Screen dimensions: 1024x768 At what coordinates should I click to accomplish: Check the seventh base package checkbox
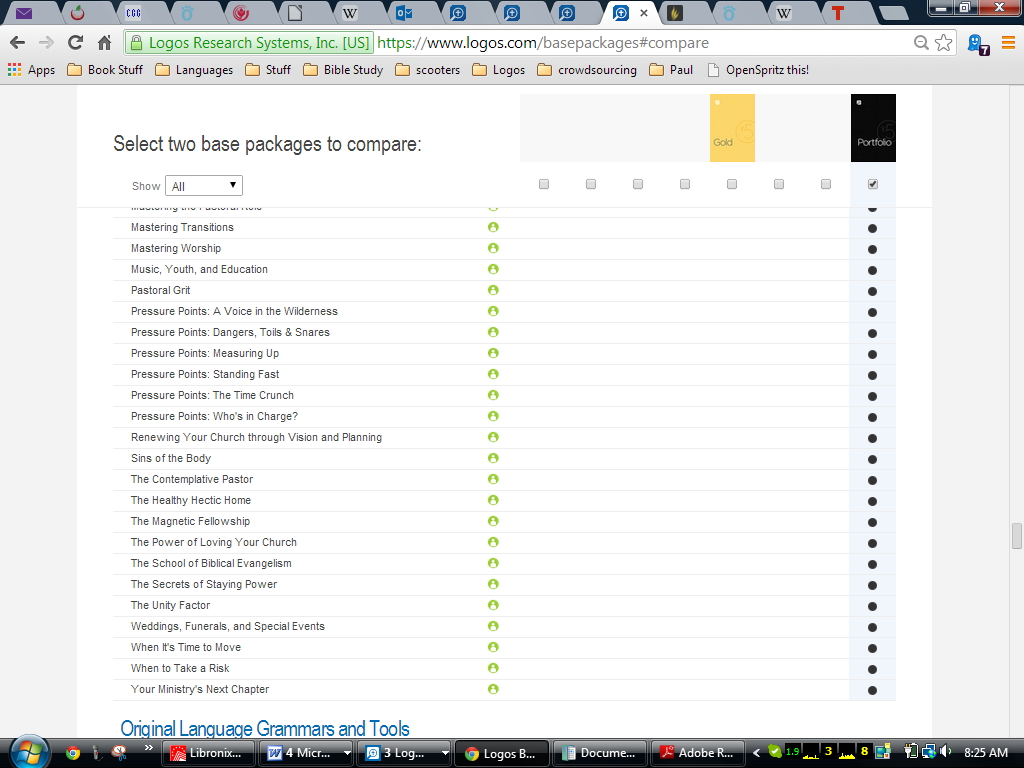(x=826, y=184)
